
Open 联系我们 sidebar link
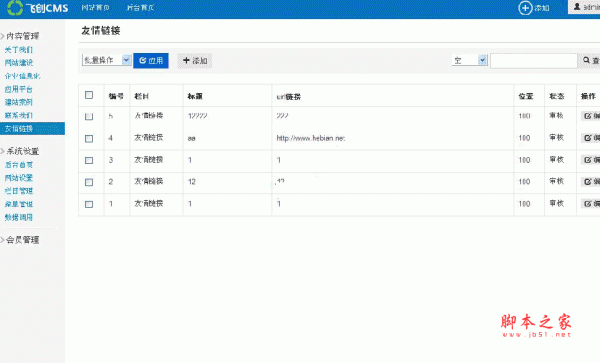tap(19, 115)
